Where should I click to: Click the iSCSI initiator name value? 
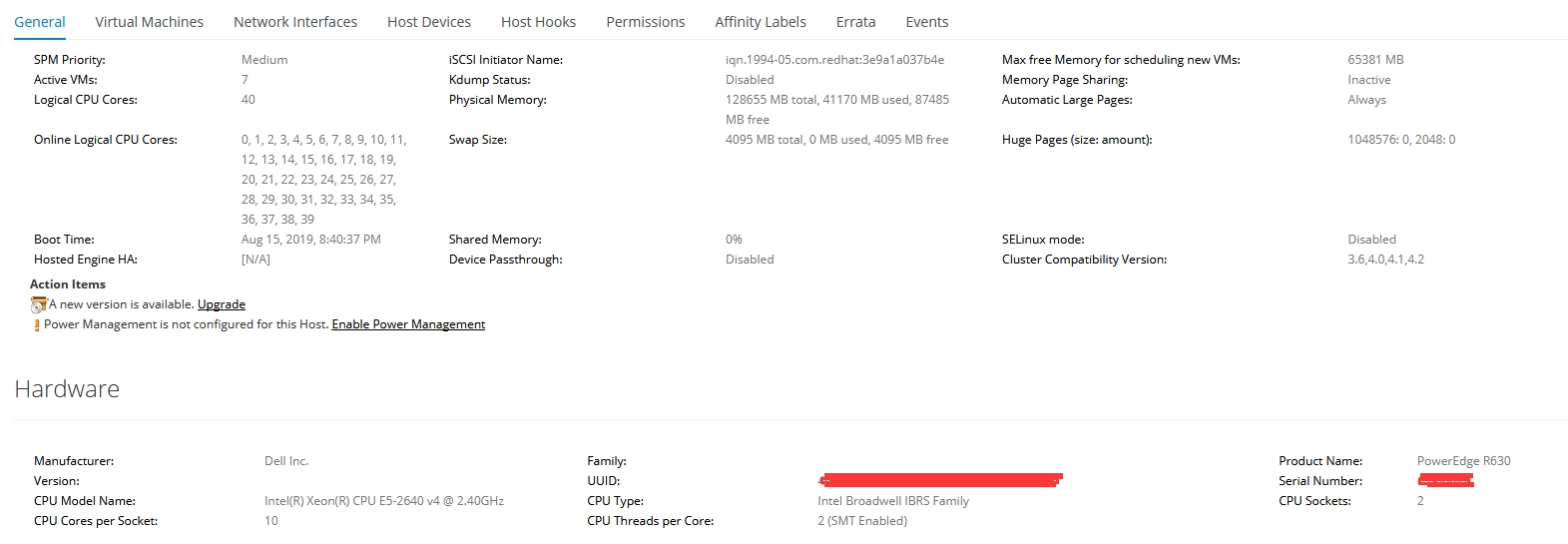pyautogui.click(x=834, y=60)
